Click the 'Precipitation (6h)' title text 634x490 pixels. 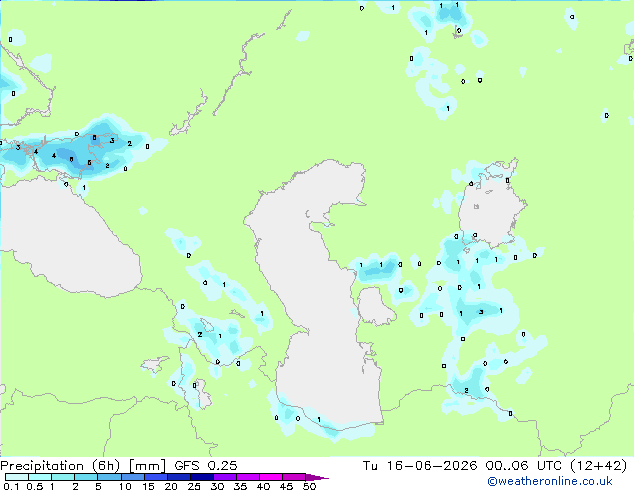point(60,466)
